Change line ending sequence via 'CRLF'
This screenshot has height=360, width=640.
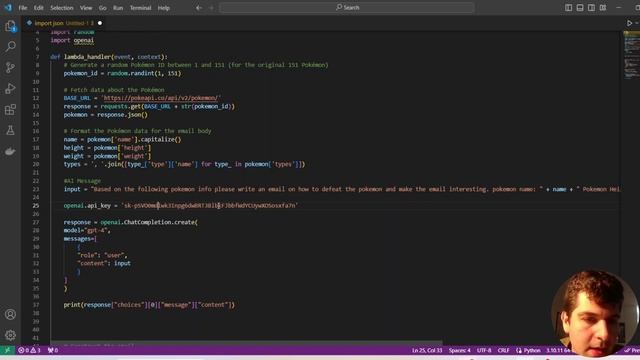click(503, 350)
